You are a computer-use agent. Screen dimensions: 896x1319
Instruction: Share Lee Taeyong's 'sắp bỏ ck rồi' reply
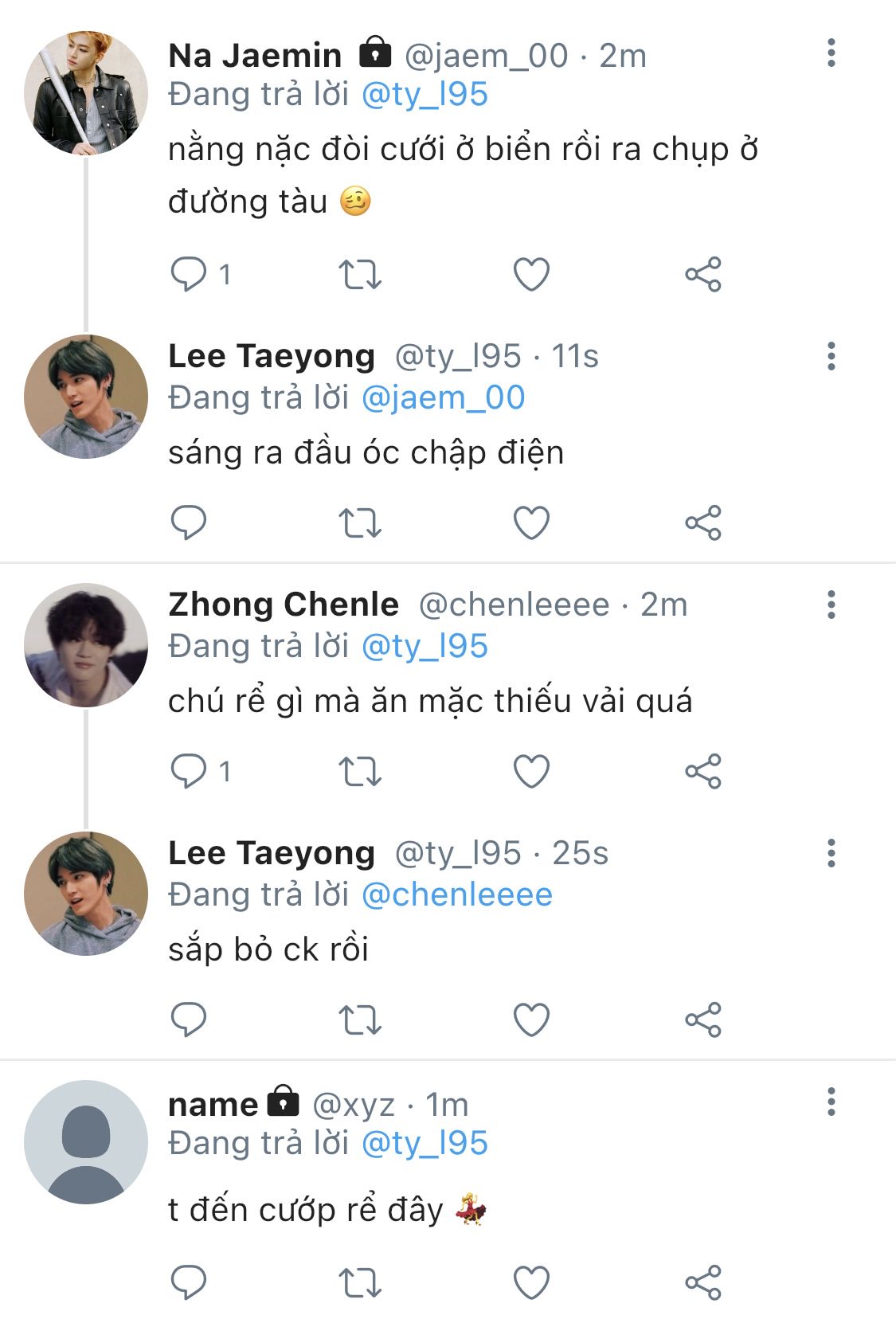[703, 1020]
